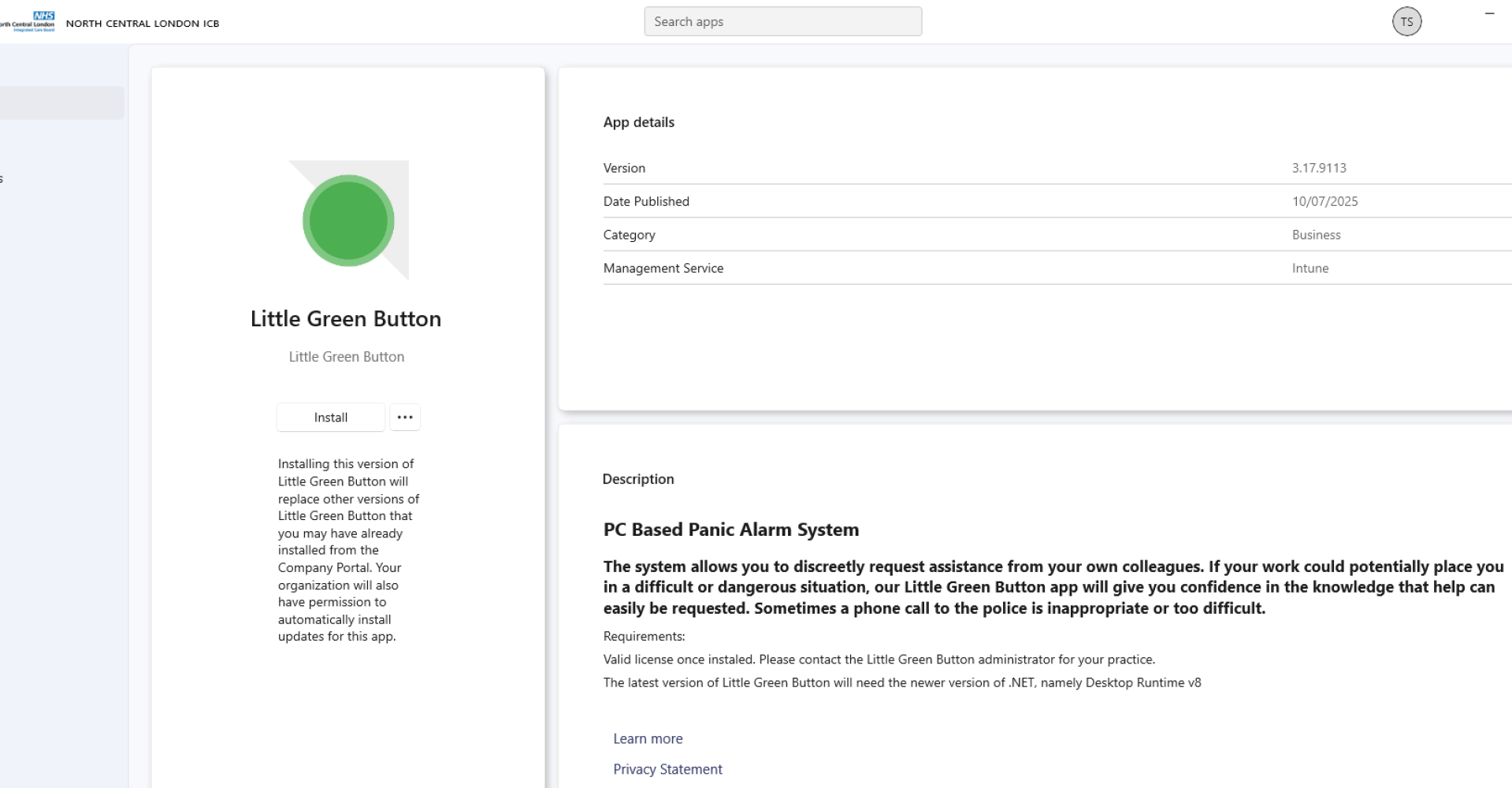Click the grey publisher name under title

point(346,357)
